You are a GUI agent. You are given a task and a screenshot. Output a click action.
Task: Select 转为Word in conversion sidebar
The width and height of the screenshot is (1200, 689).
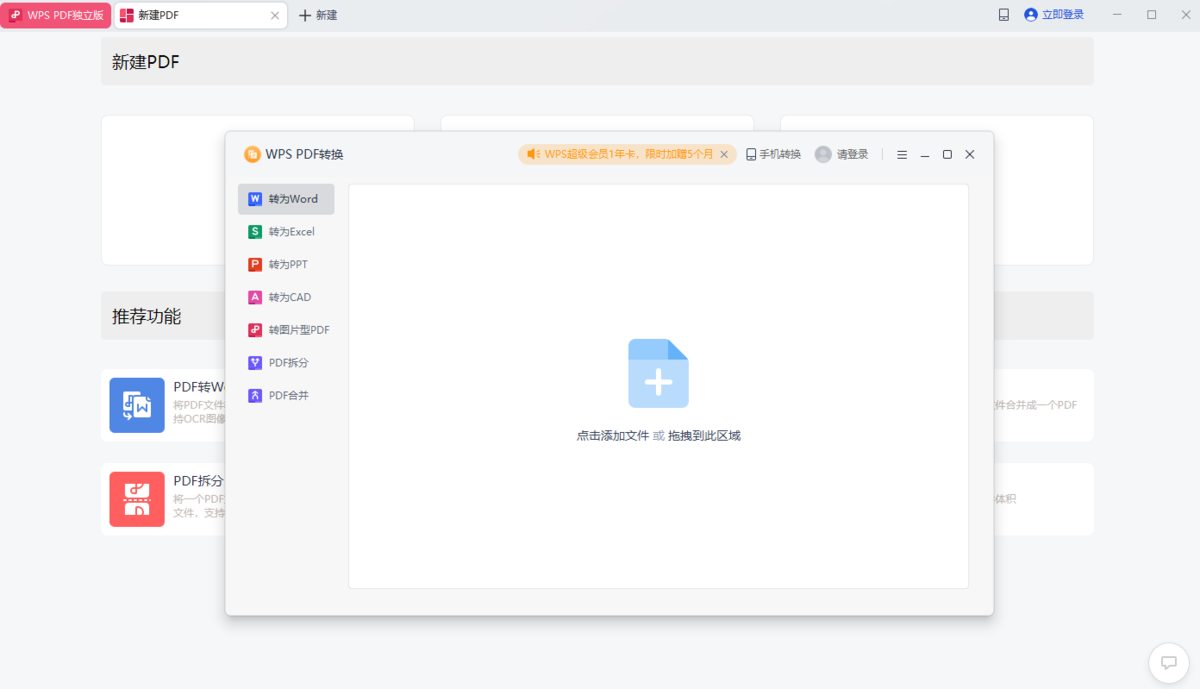[286, 199]
